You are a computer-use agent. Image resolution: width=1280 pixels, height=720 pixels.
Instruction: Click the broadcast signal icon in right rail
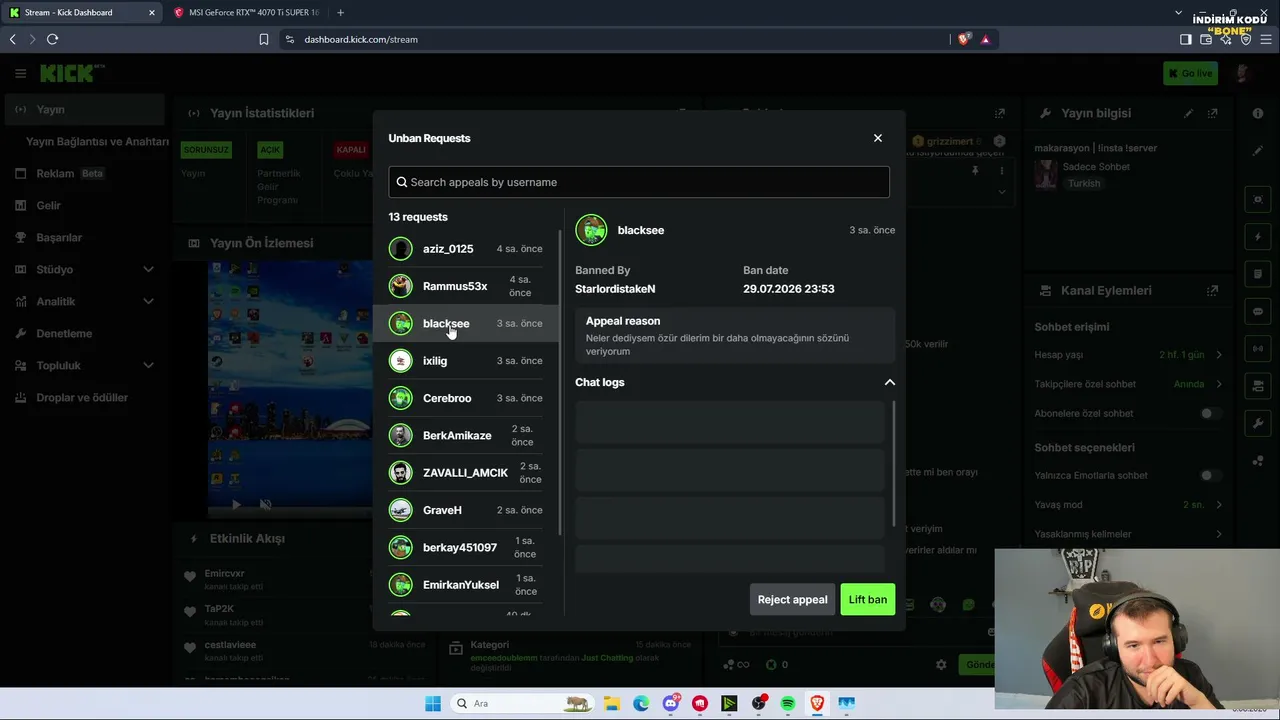(x=1258, y=348)
